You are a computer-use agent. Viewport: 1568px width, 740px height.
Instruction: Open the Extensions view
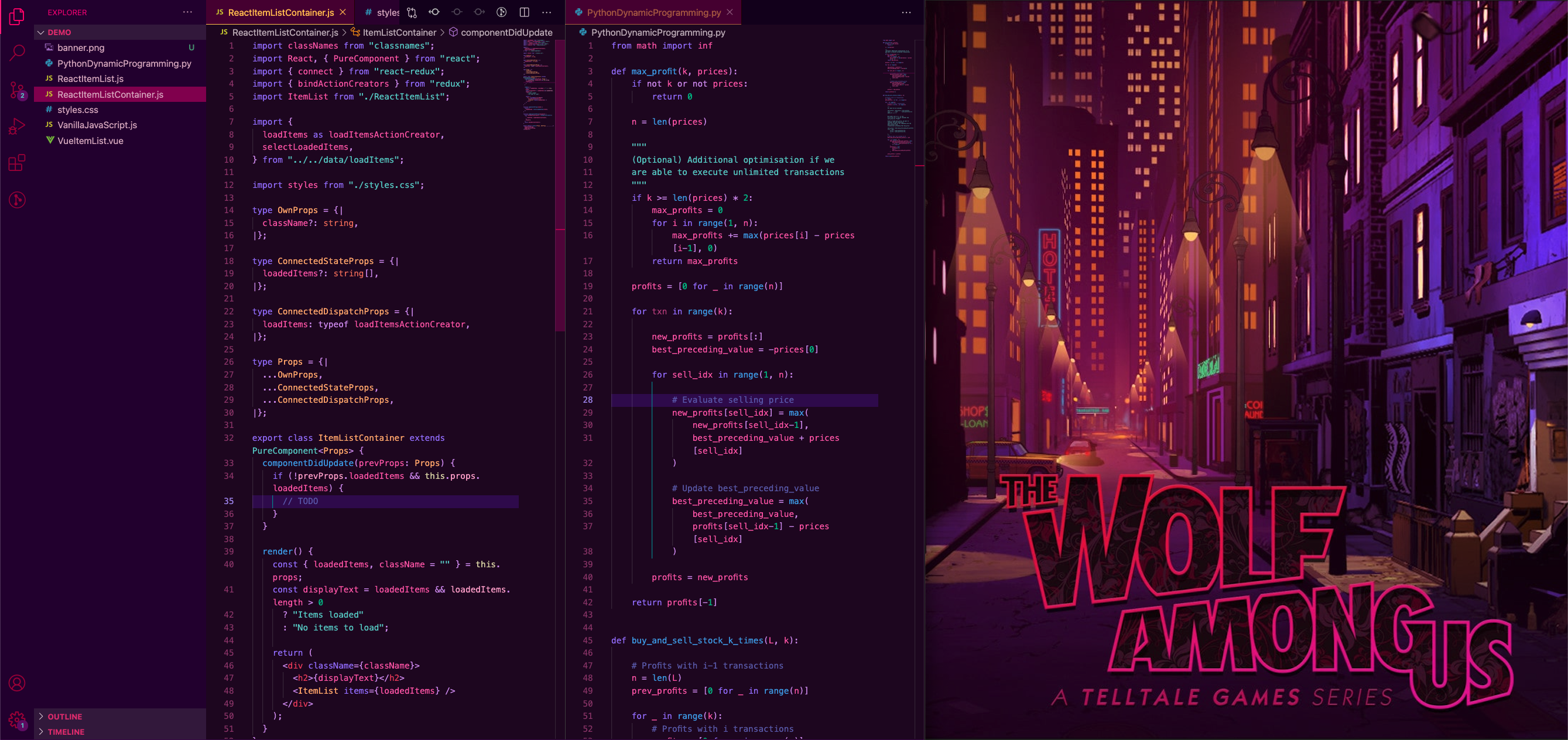tap(16, 163)
